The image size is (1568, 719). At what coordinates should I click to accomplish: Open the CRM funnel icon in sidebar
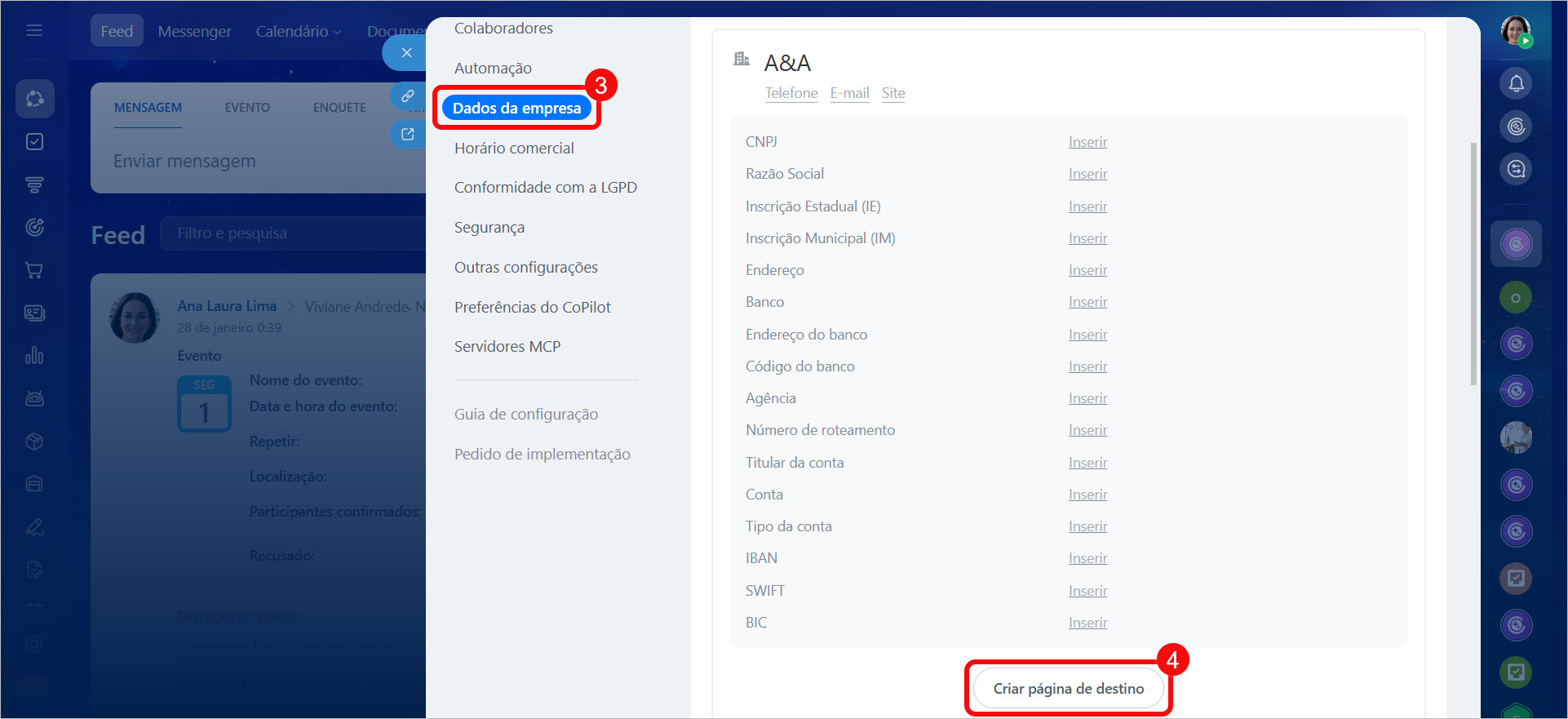click(34, 184)
